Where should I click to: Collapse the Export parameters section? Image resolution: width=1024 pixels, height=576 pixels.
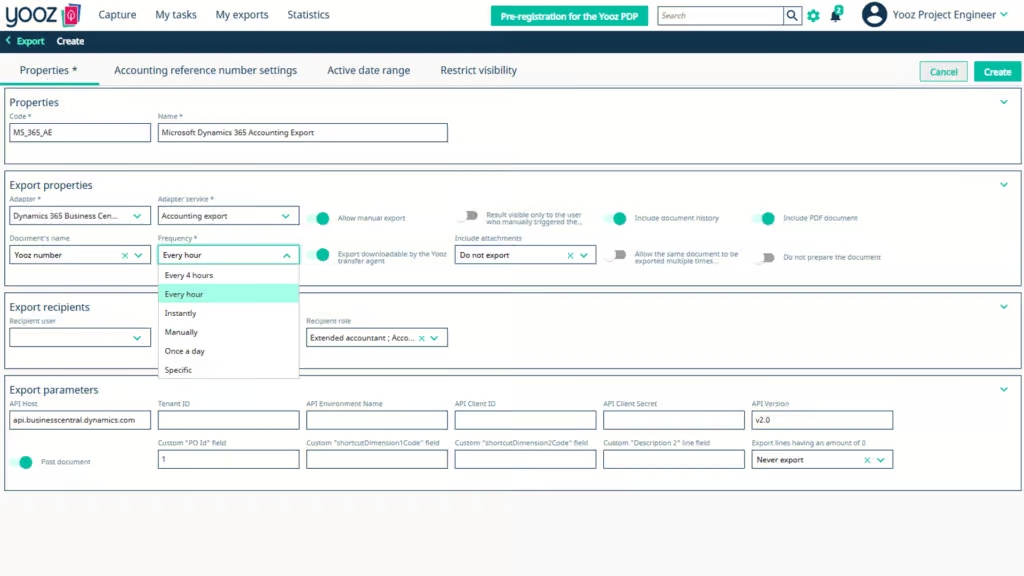click(x=1004, y=389)
